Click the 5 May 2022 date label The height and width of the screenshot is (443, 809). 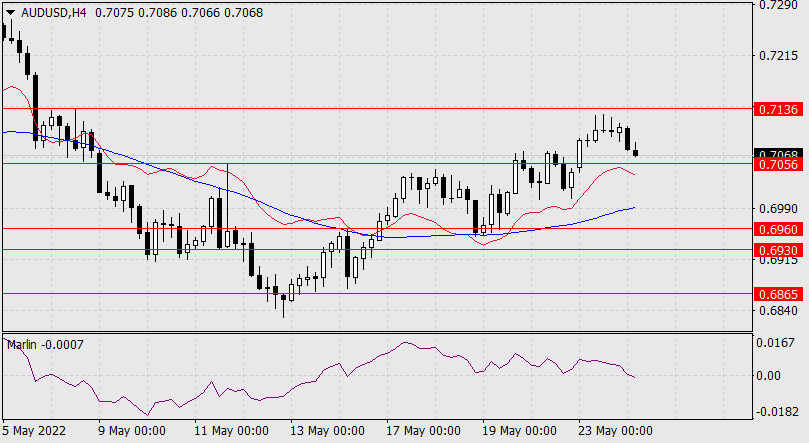[x=35, y=431]
